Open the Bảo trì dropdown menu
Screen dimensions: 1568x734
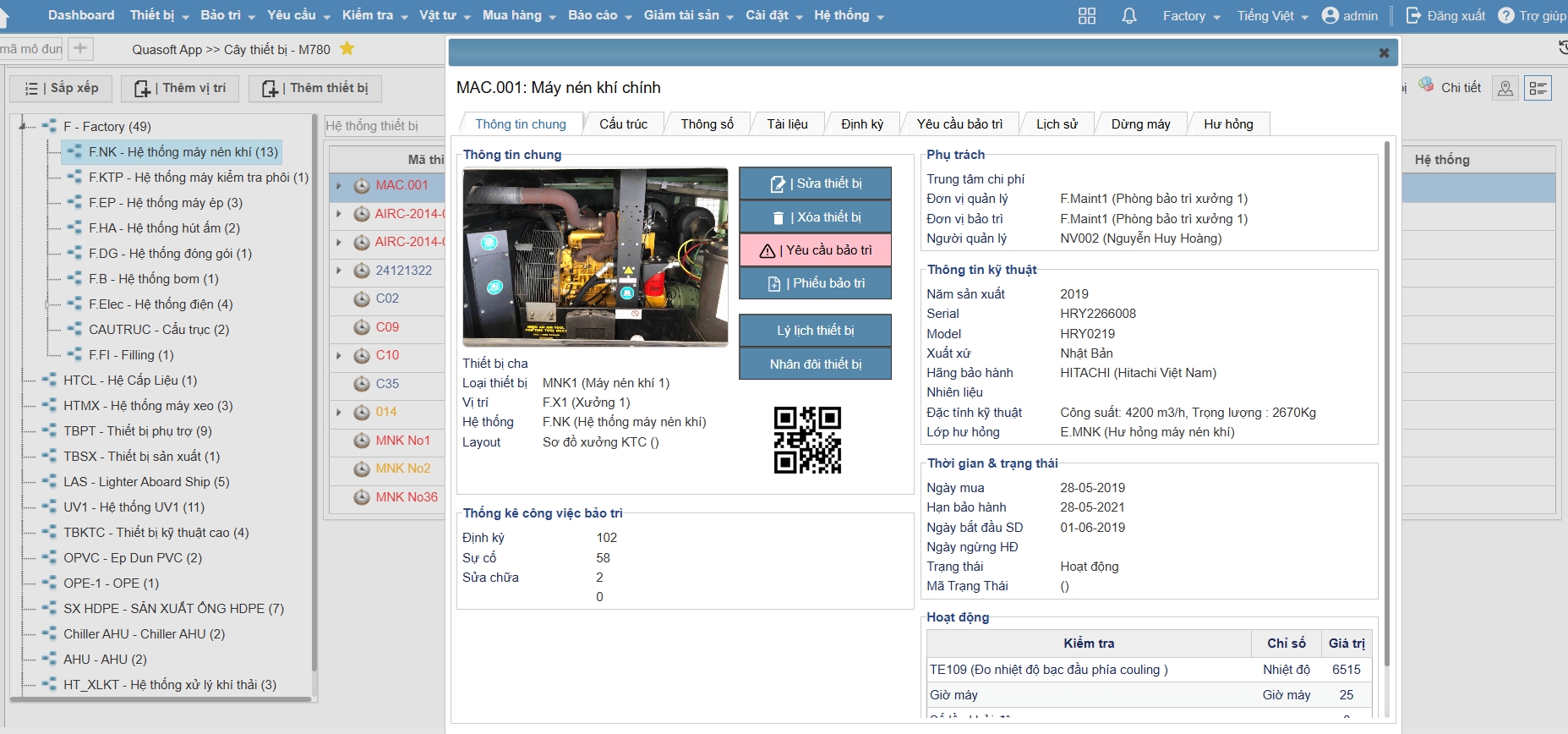pyautogui.click(x=227, y=15)
